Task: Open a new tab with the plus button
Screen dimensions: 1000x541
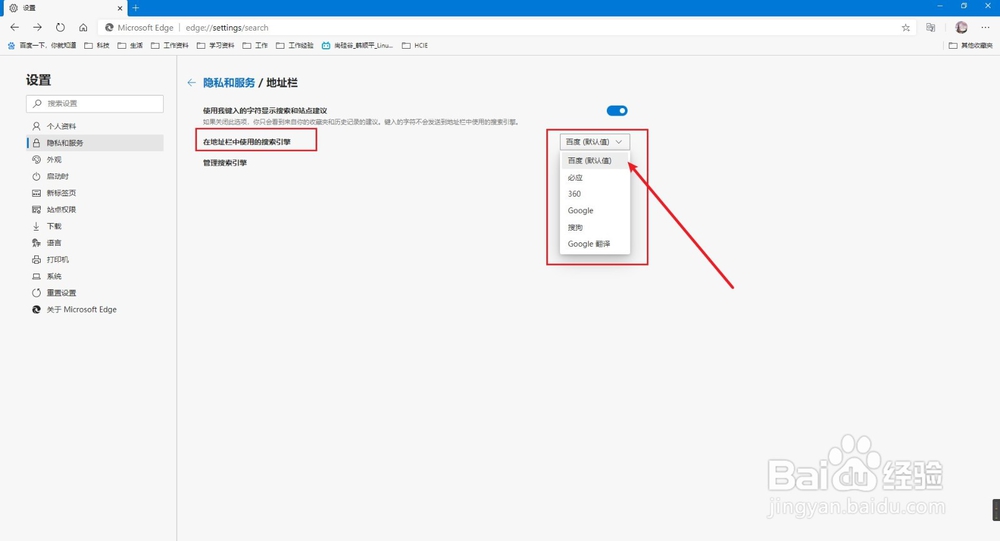Action: [135, 8]
